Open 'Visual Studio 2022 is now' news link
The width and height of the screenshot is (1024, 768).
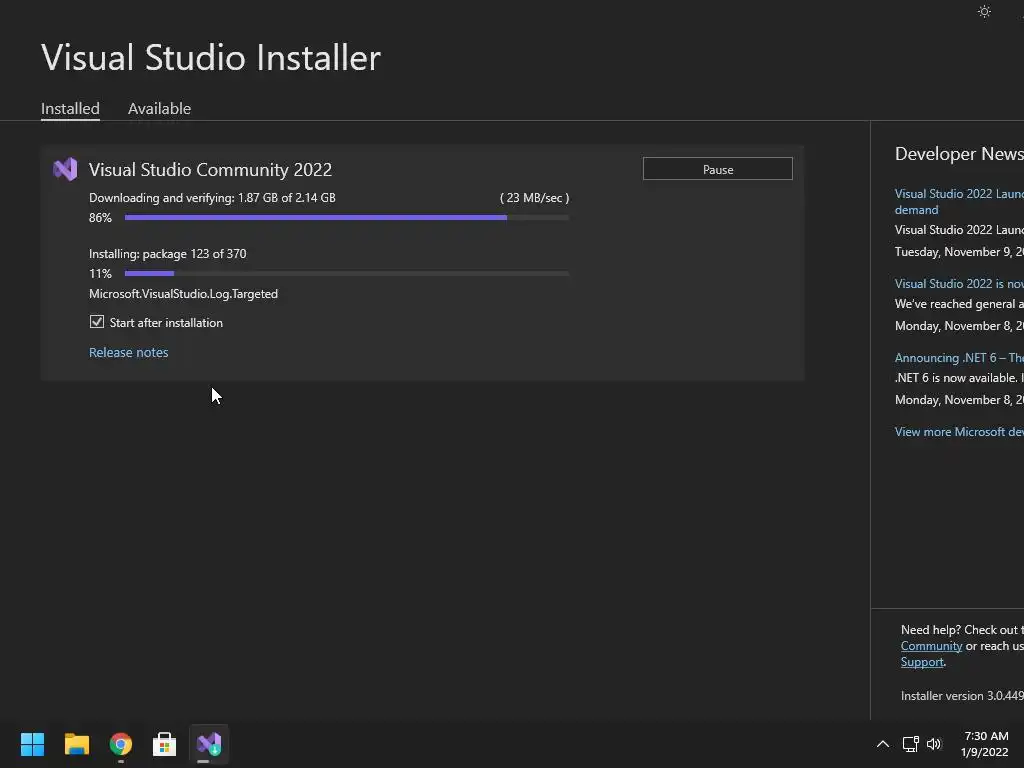click(959, 283)
